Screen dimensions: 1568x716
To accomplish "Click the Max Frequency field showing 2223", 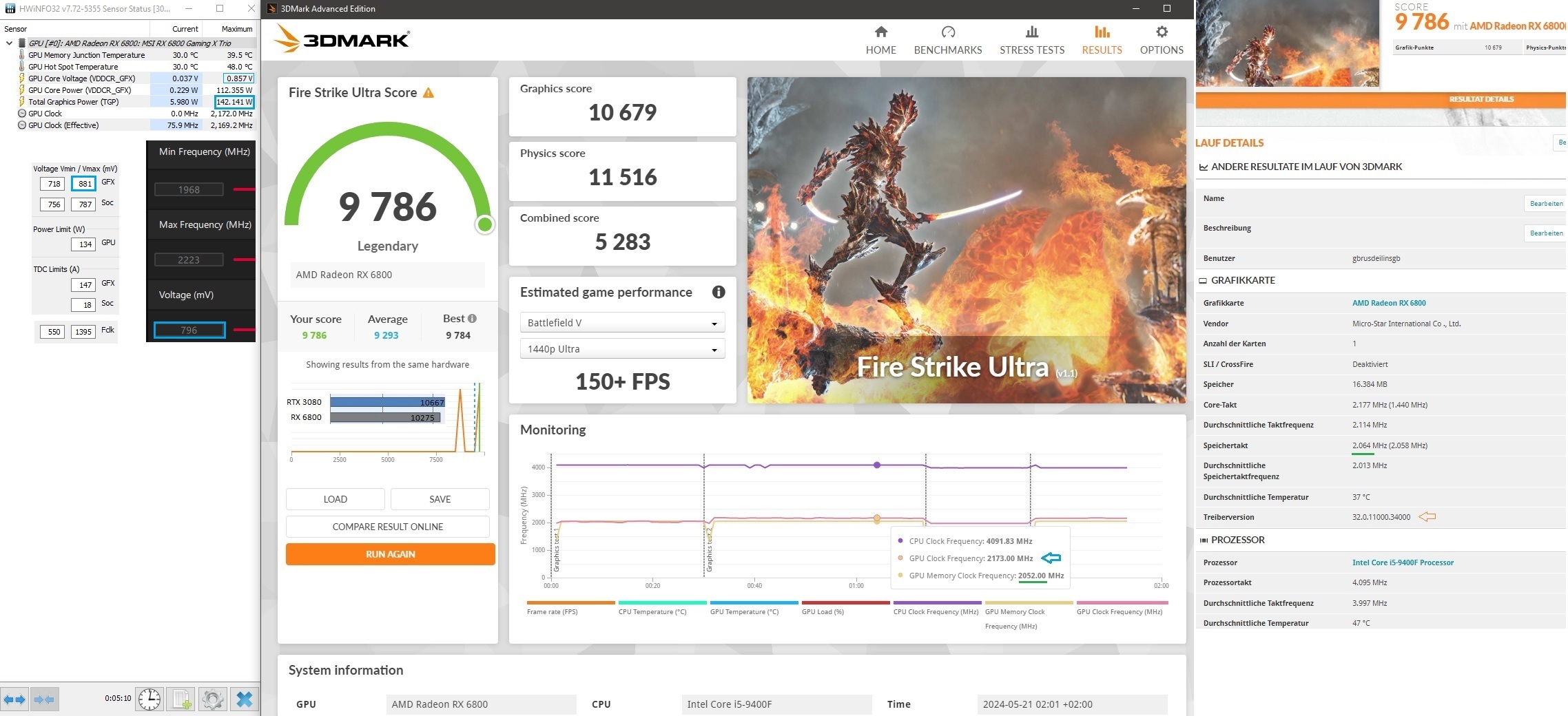I will click(189, 260).
